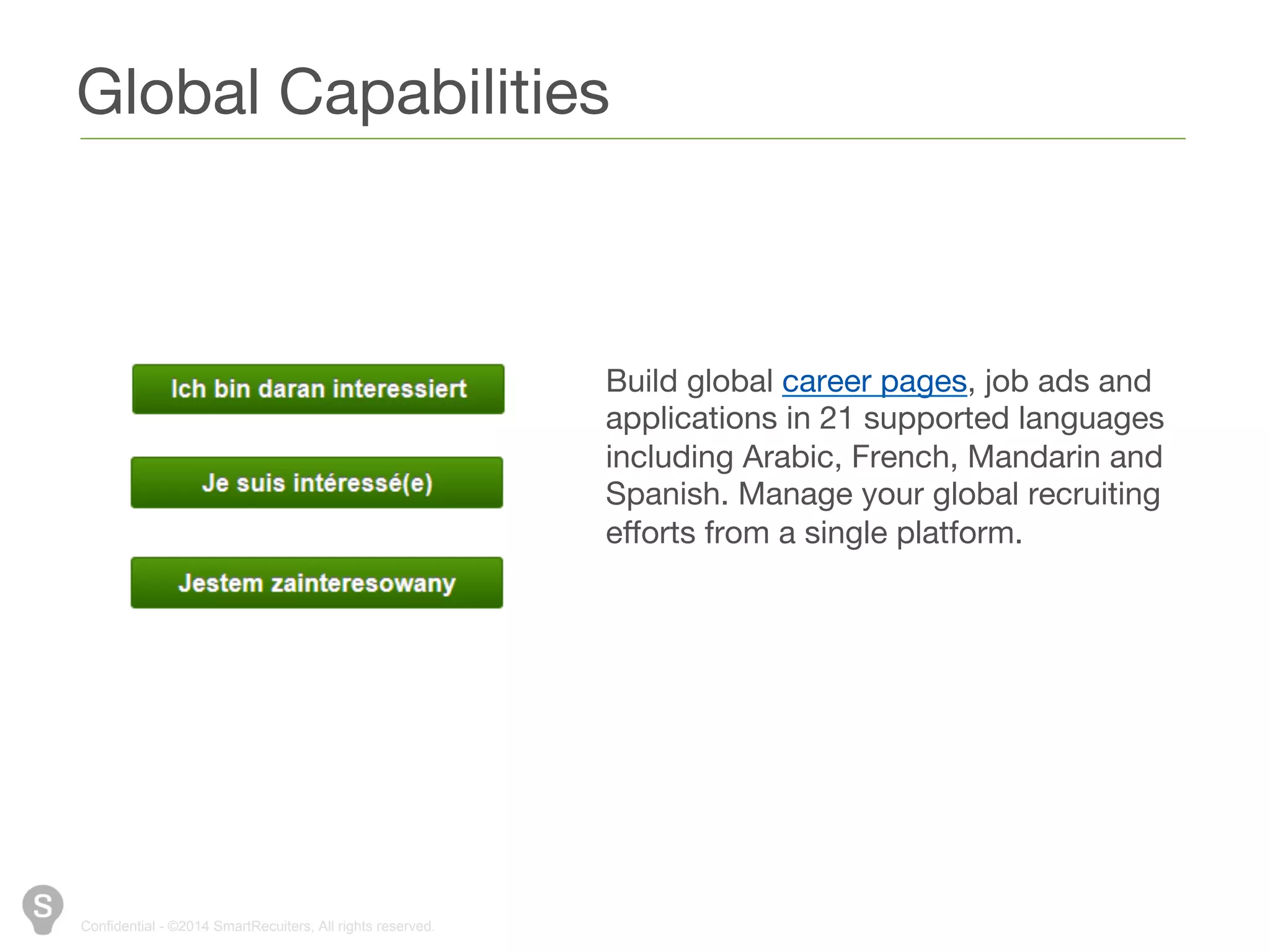The height and width of the screenshot is (952, 1270).
Task: Click the 'Jestem zainteresowany' button
Action: click(317, 583)
